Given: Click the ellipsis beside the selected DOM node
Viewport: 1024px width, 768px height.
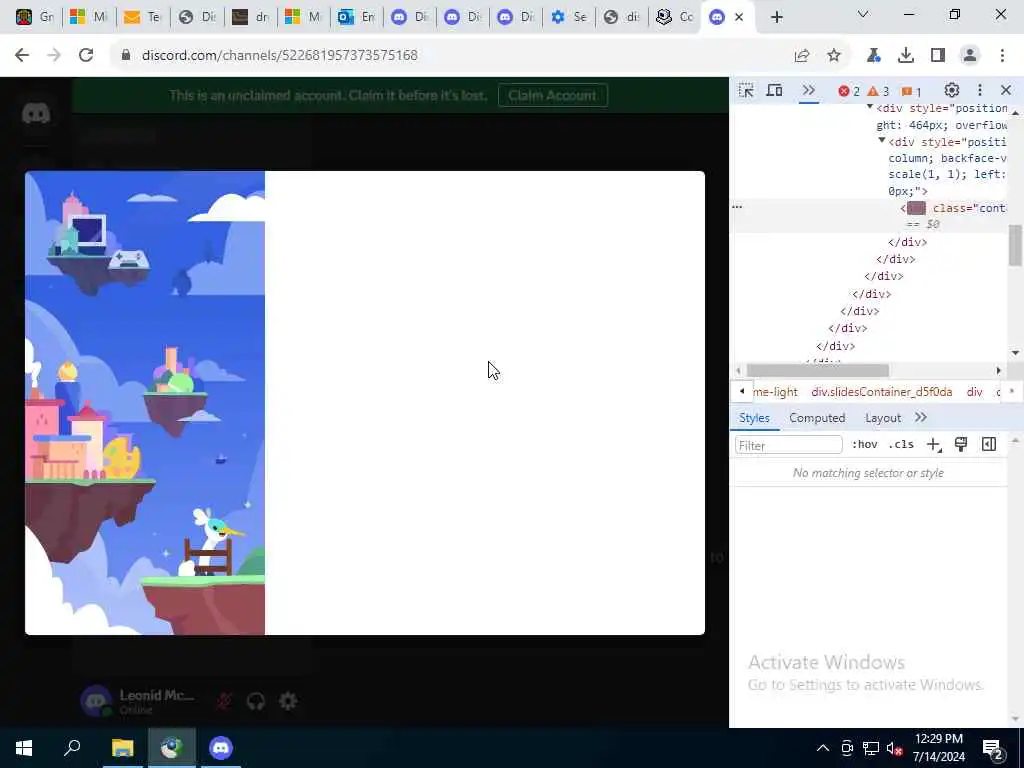Looking at the screenshot, I should click(737, 206).
